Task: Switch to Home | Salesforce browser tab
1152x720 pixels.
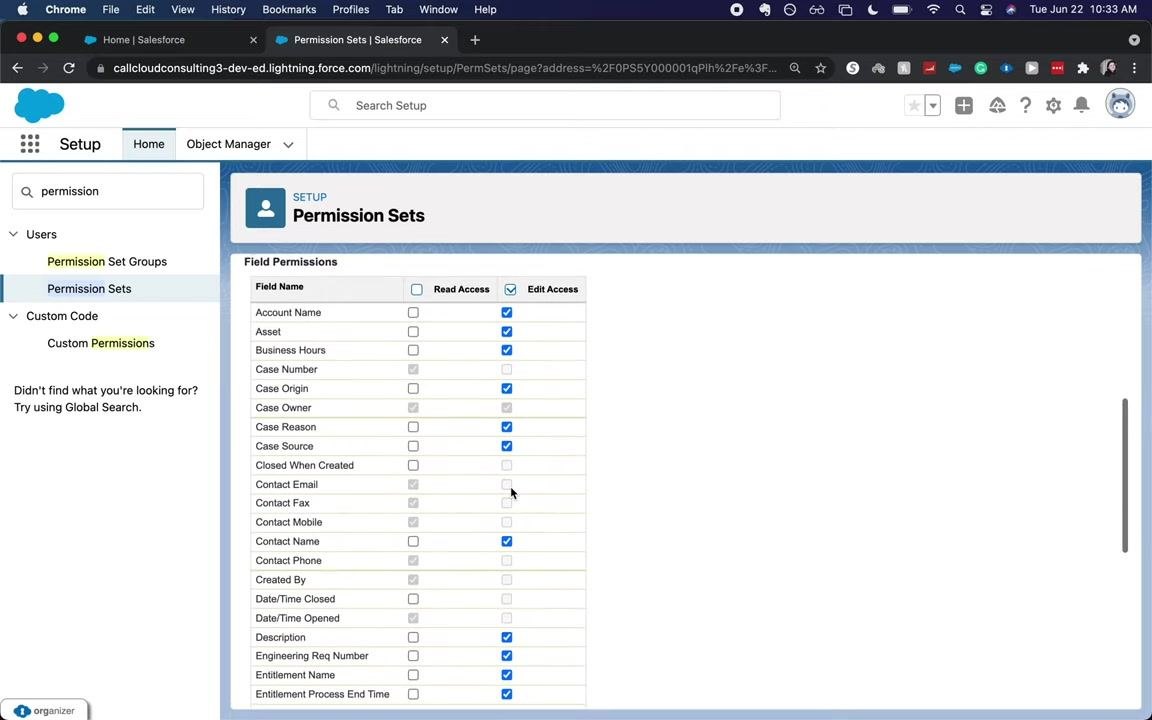Action: coord(170,40)
